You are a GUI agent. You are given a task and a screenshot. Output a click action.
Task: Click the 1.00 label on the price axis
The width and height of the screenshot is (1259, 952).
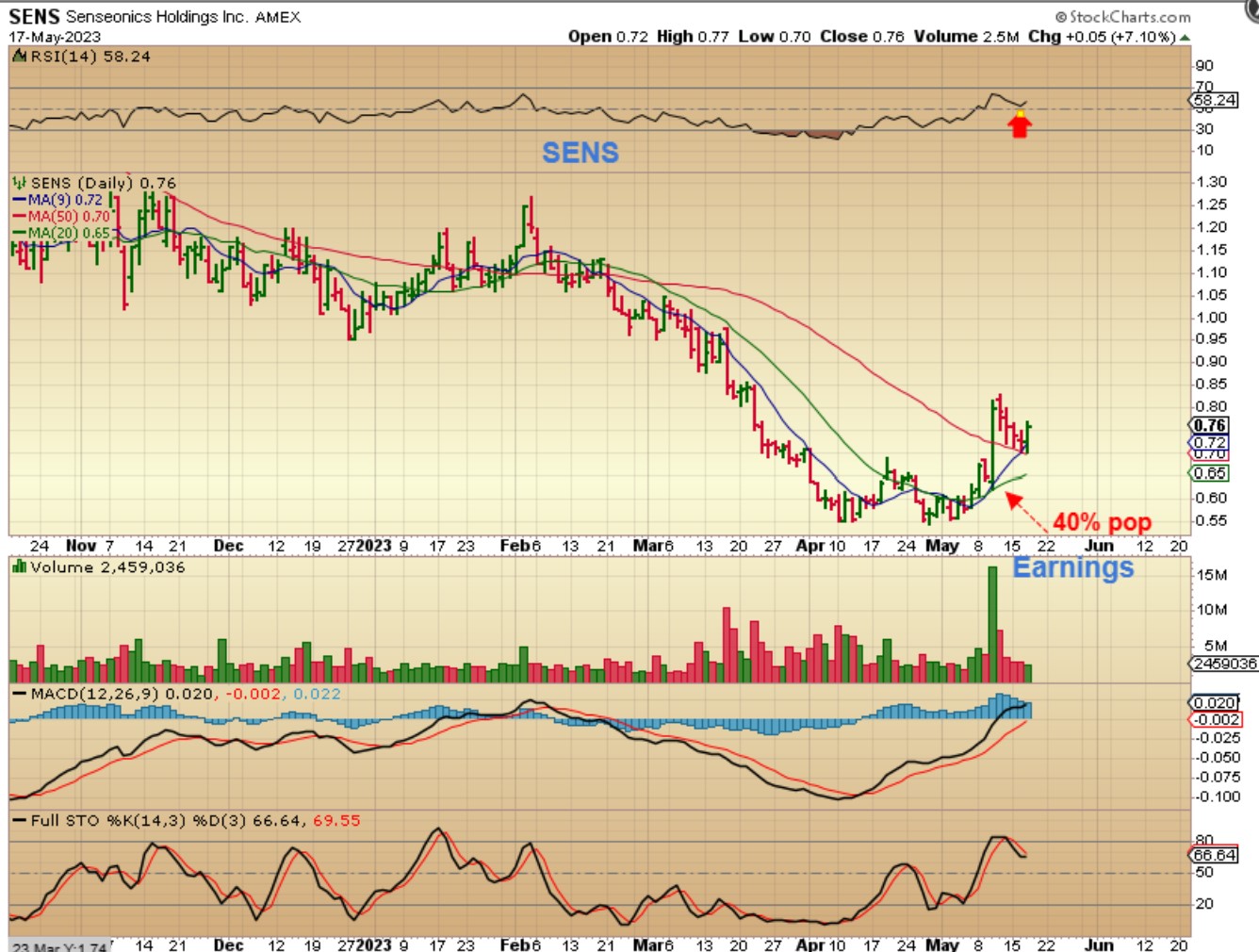click(1211, 318)
